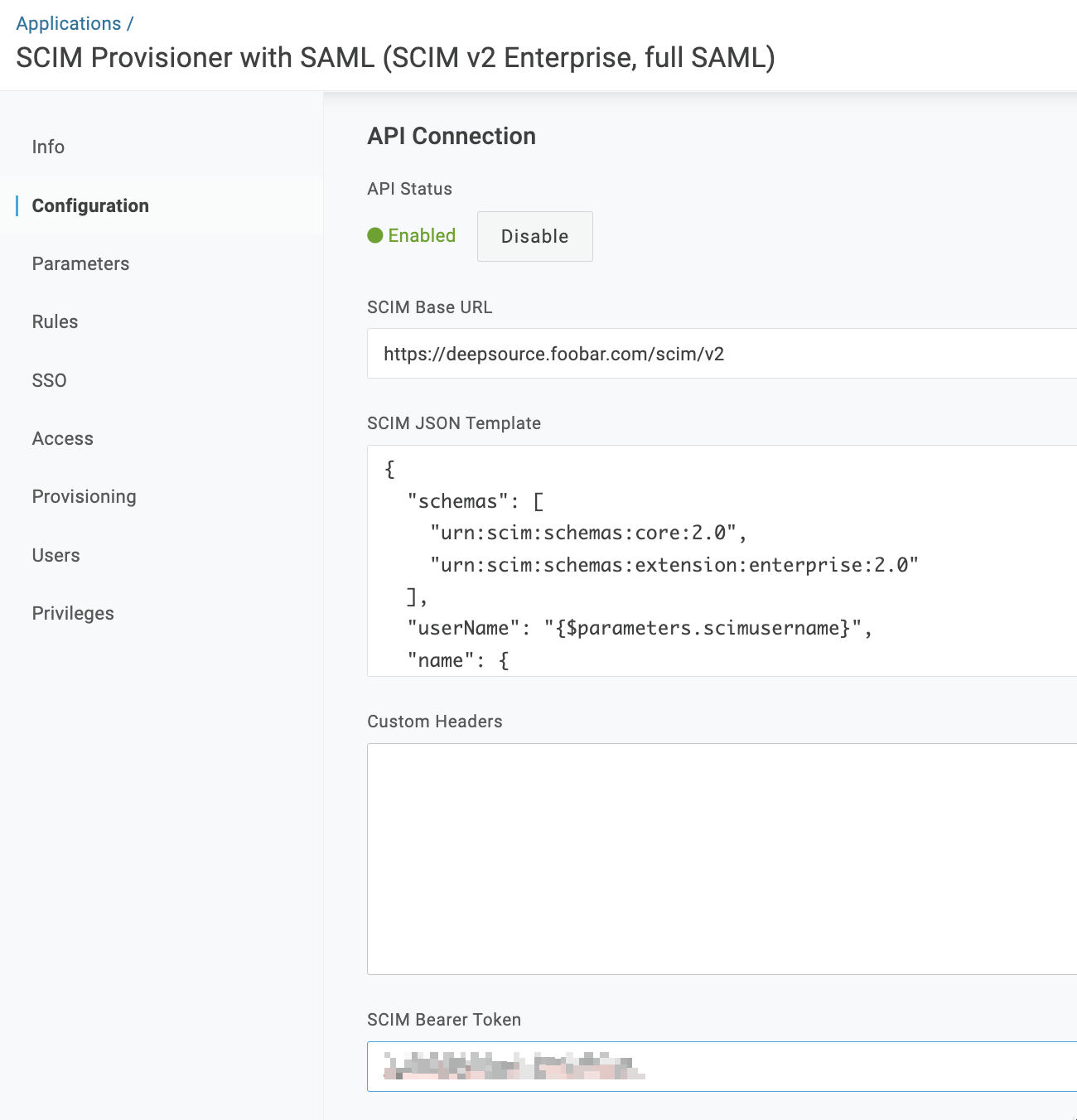Viewport: 1077px width, 1120px height.
Task: Click inside the Custom Headers text area
Action: tap(721, 858)
